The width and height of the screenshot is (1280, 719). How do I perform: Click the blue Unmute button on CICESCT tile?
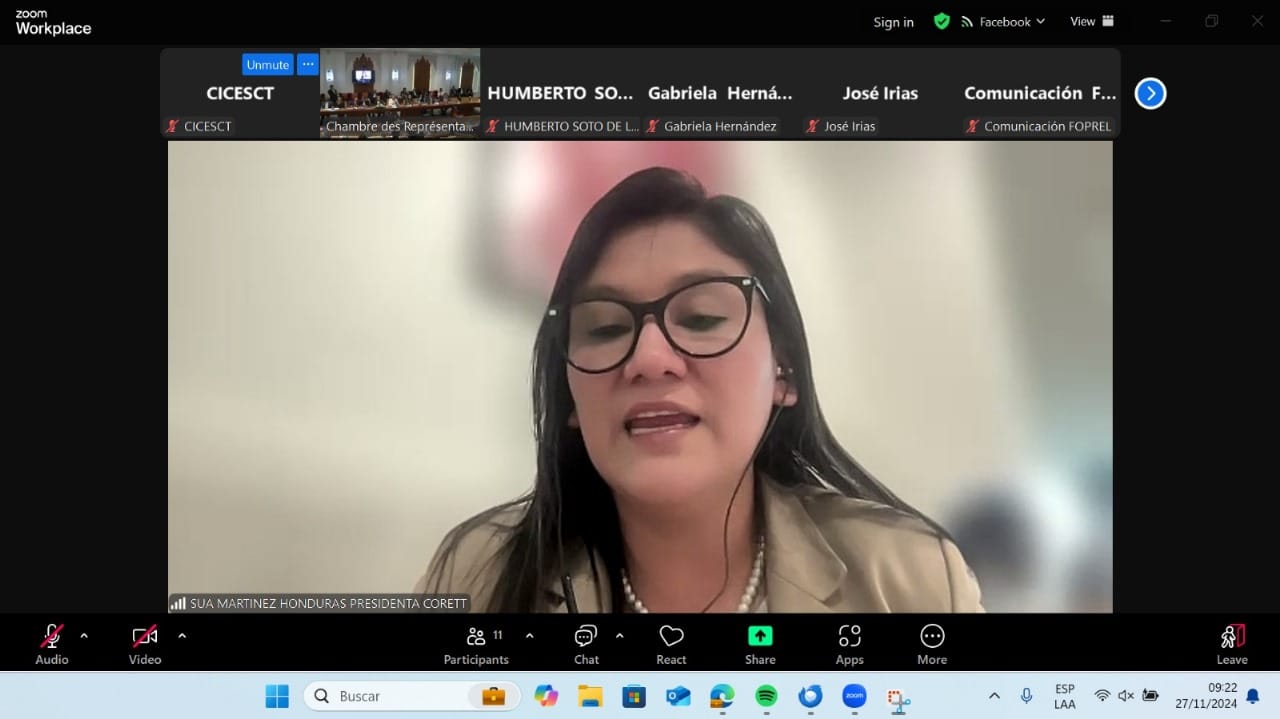click(268, 64)
